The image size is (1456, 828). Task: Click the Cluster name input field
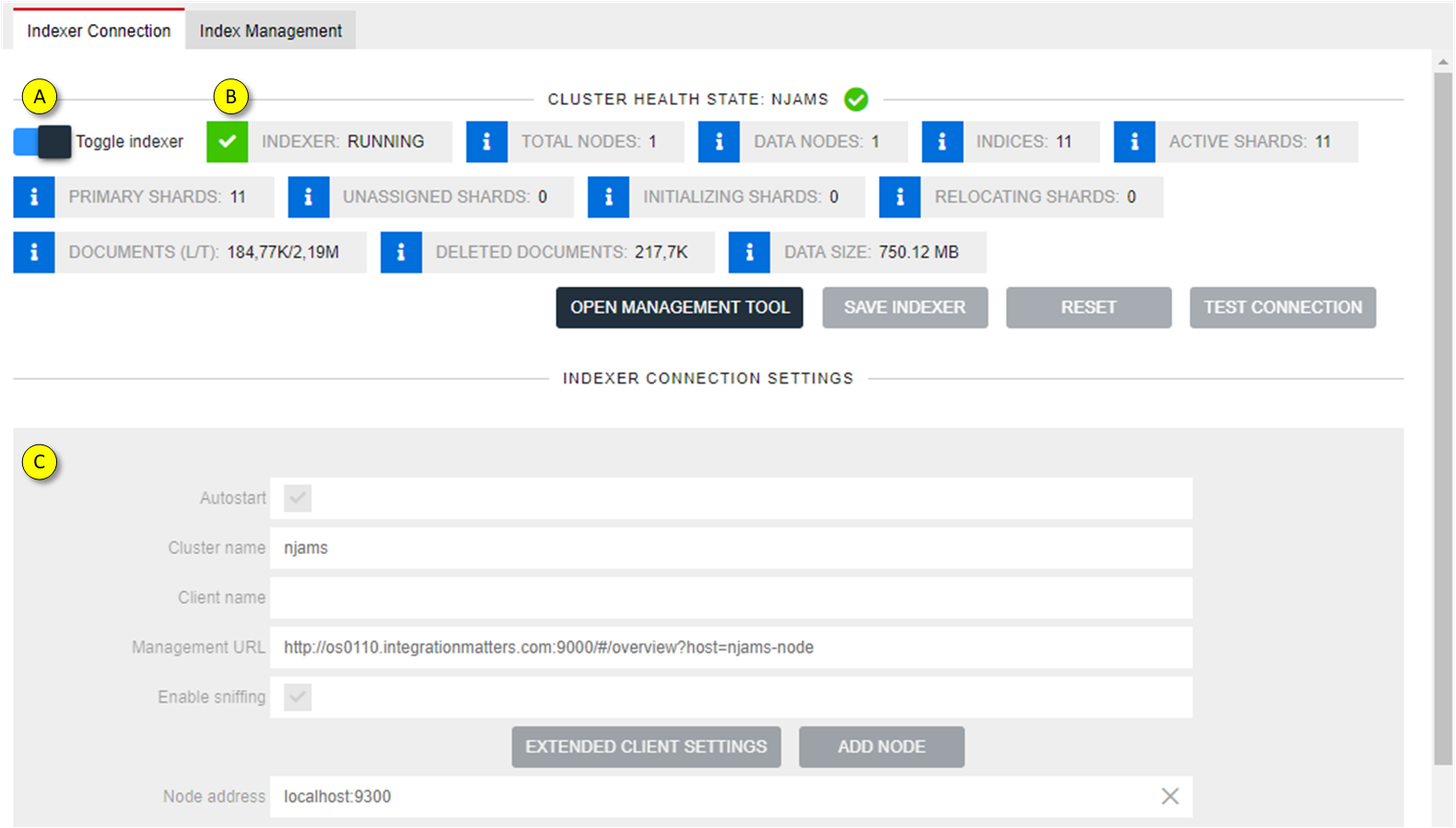pyautogui.click(x=731, y=549)
